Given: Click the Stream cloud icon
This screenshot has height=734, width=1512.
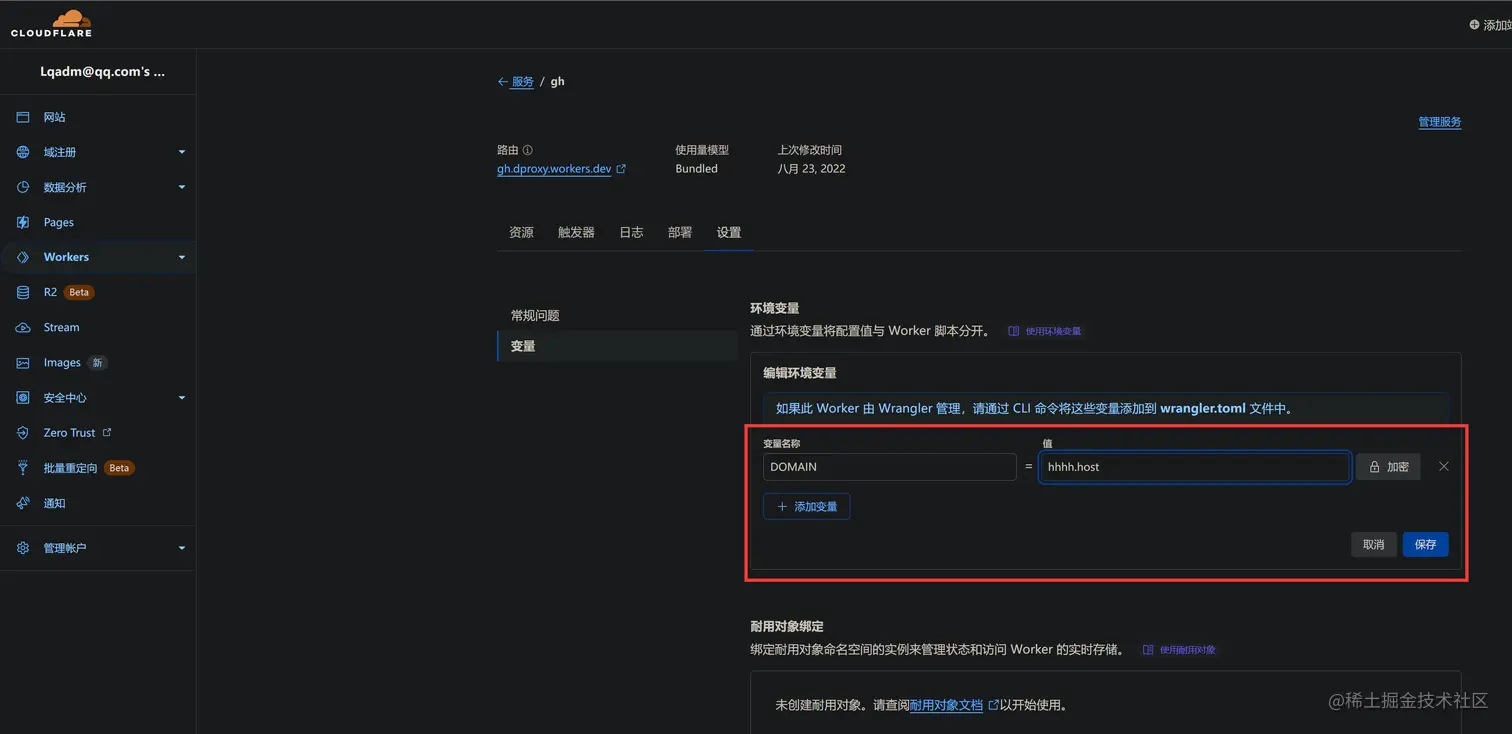Looking at the screenshot, I should click(23, 327).
